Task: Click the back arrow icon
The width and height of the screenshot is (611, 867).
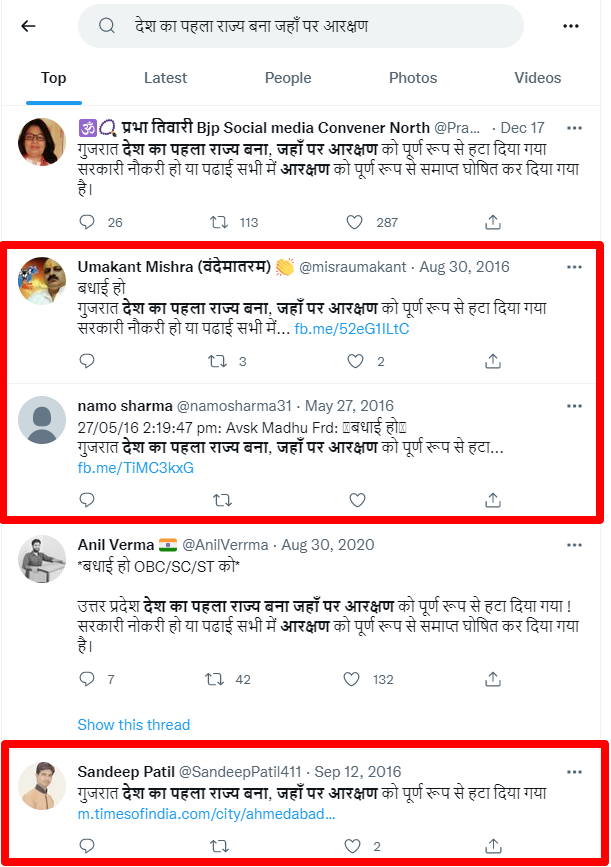Action: tap(28, 27)
